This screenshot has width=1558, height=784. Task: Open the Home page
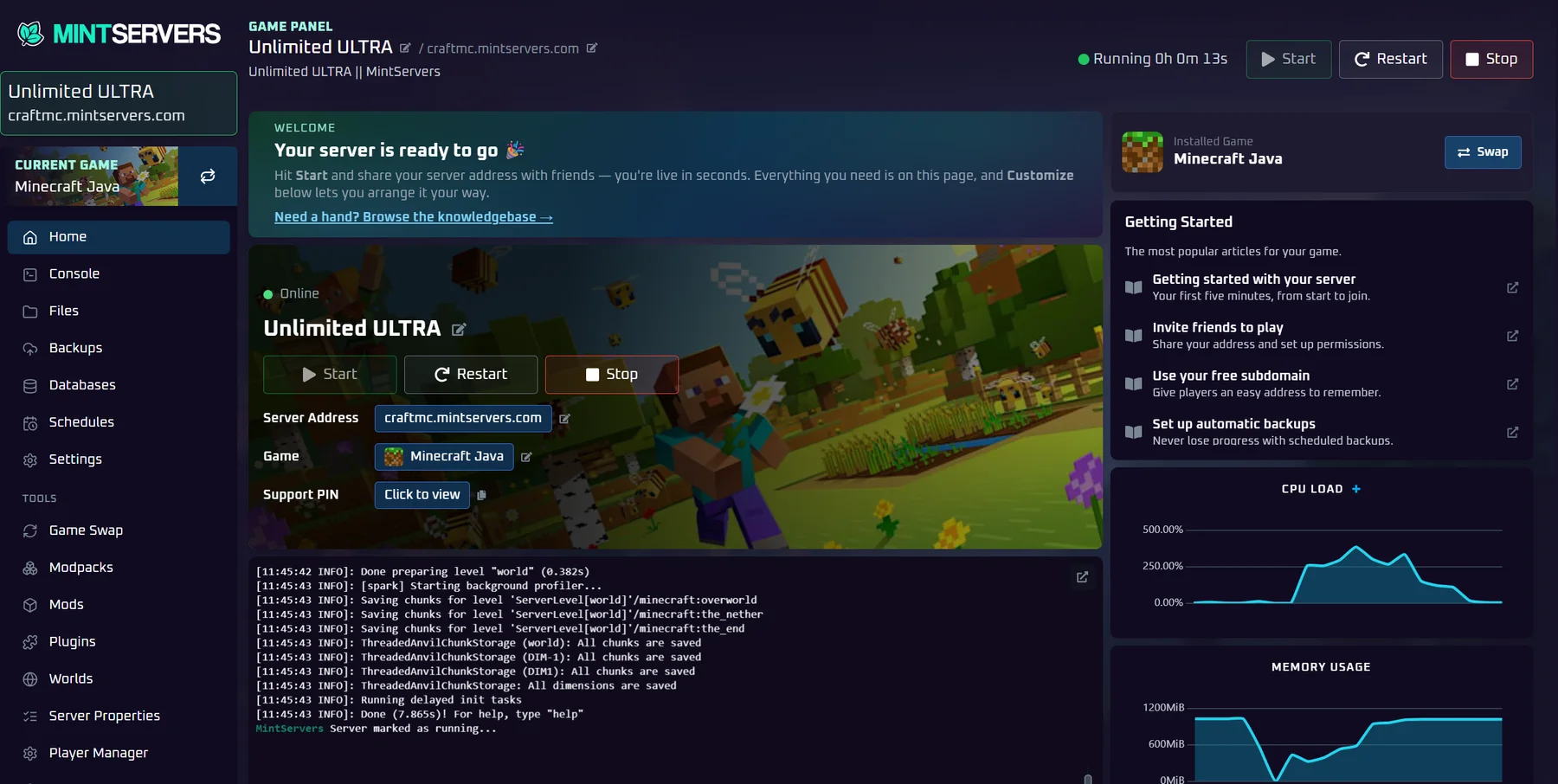pos(119,237)
